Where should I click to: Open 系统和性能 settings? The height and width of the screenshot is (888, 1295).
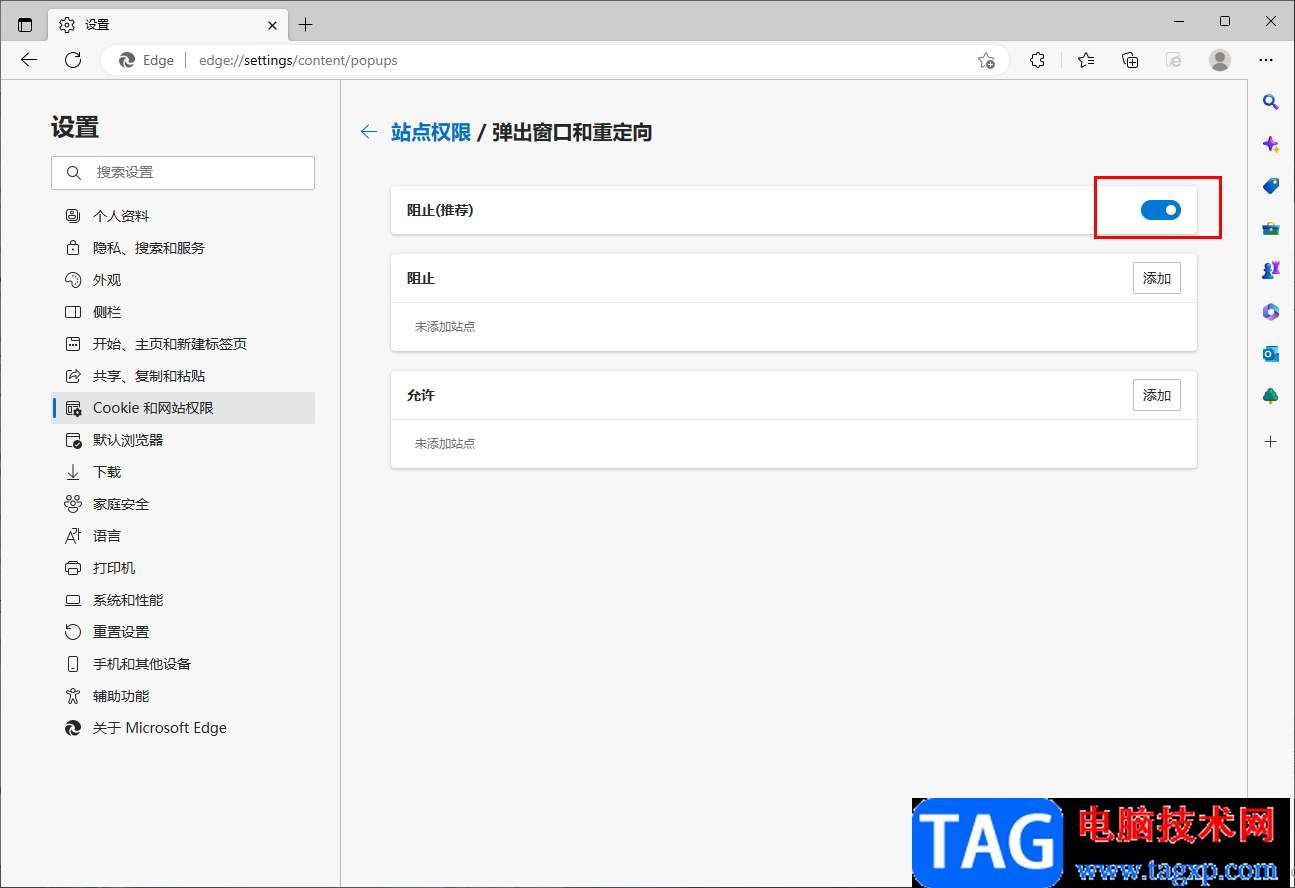point(183,600)
